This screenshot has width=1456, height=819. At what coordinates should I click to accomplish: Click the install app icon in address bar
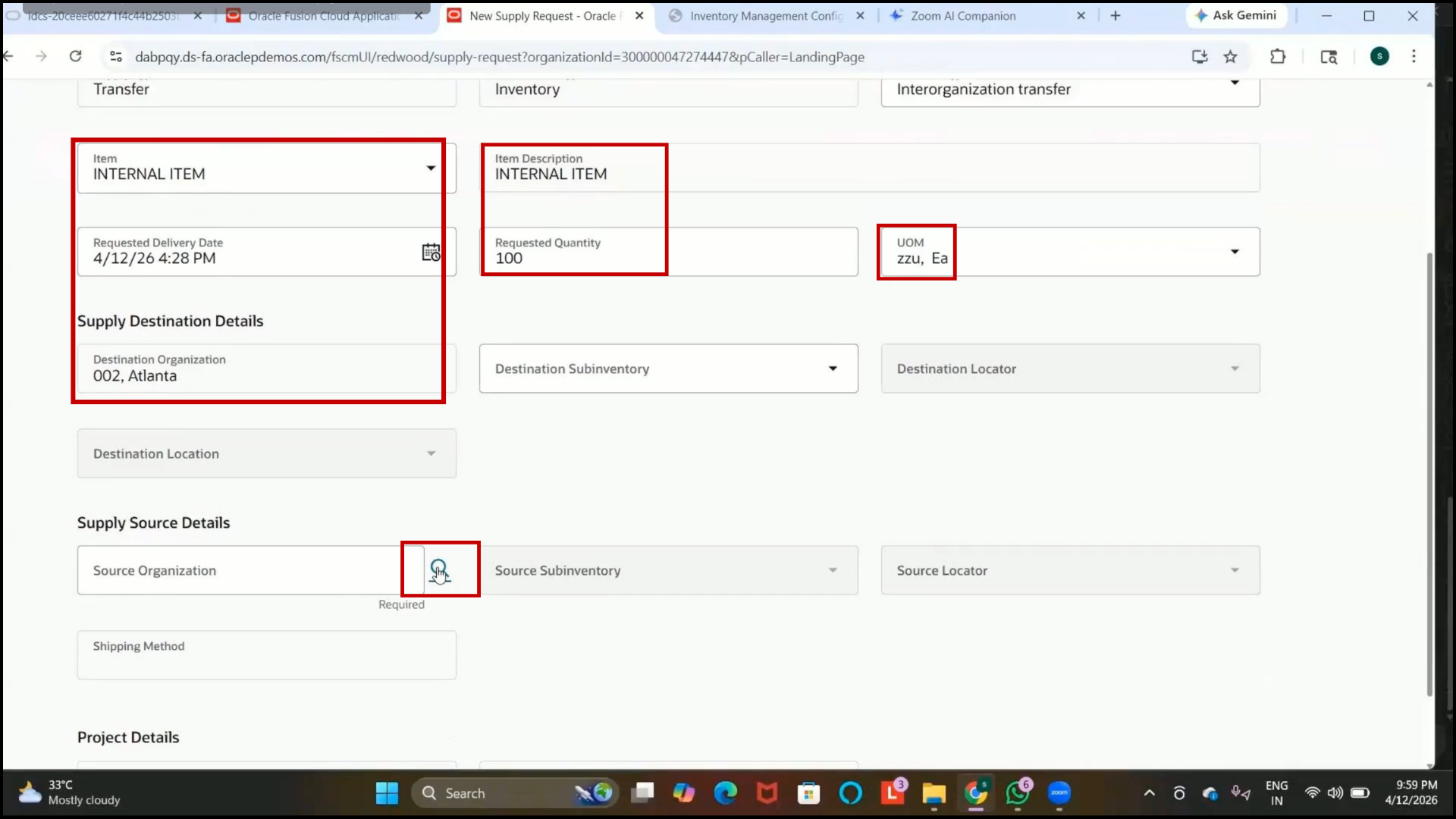(1200, 56)
